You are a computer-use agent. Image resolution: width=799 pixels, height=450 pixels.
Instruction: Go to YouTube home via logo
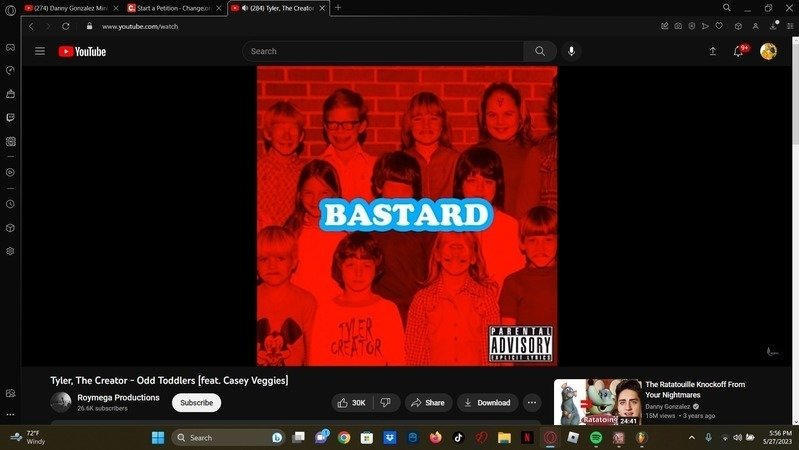[x=82, y=51]
